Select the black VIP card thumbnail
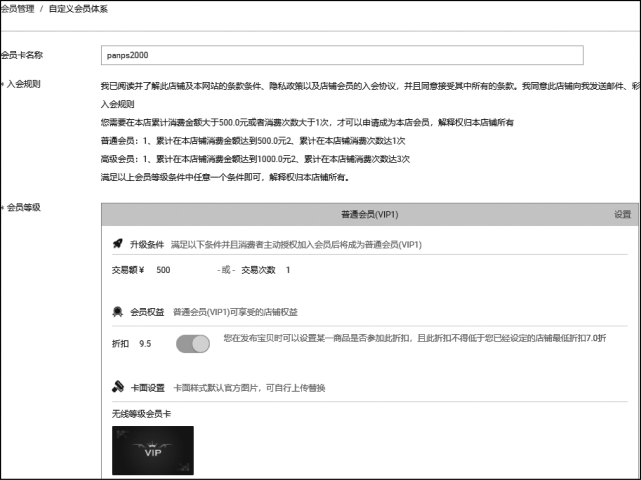Viewport: 641px width, 480px height. (153, 450)
